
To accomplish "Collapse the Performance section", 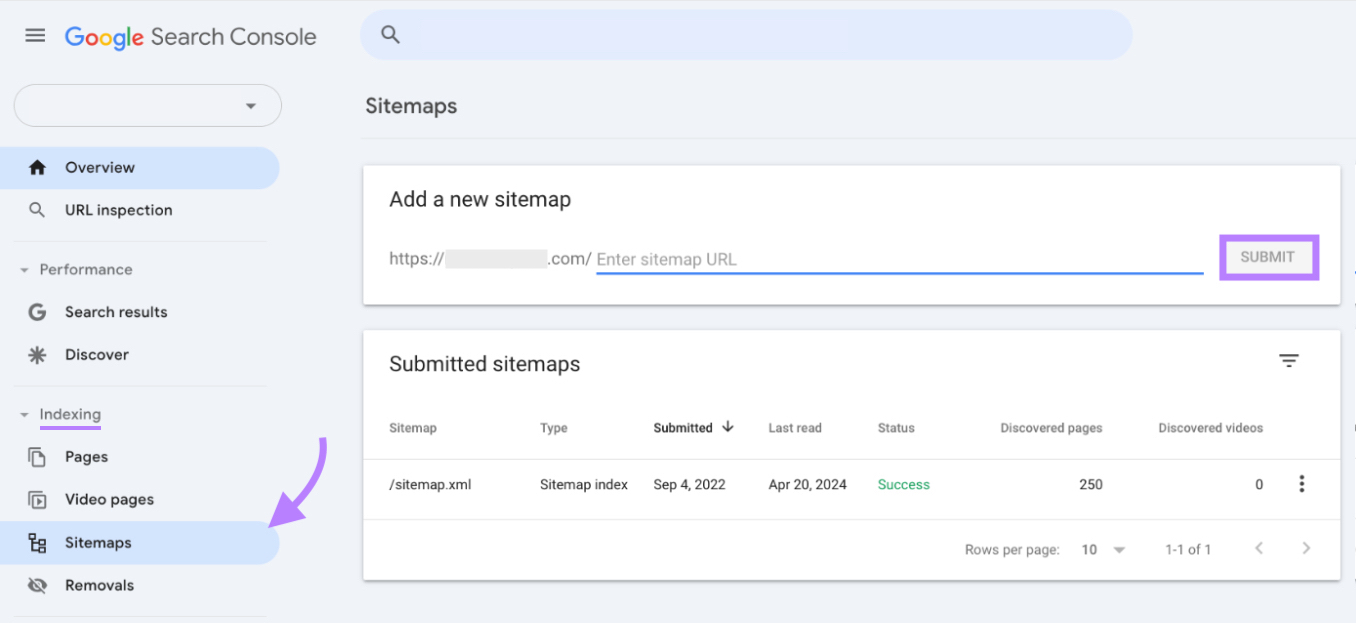I will pyautogui.click(x=23, y=269).
